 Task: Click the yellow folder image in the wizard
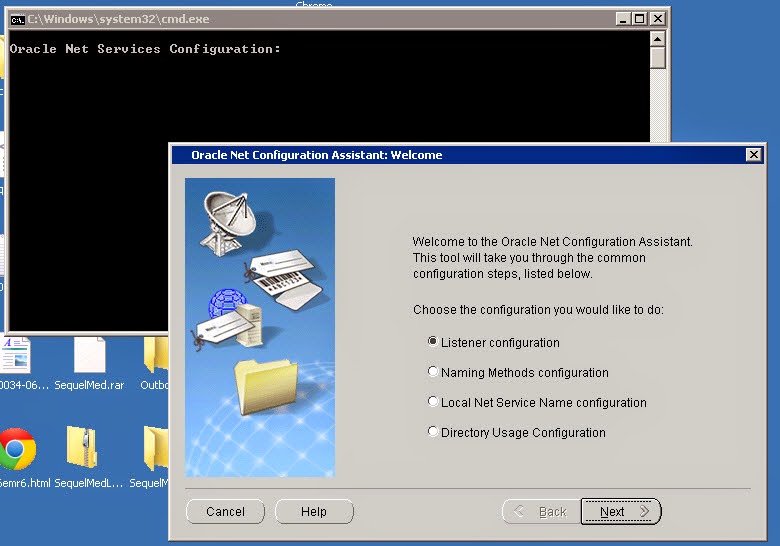click(267, 386)
